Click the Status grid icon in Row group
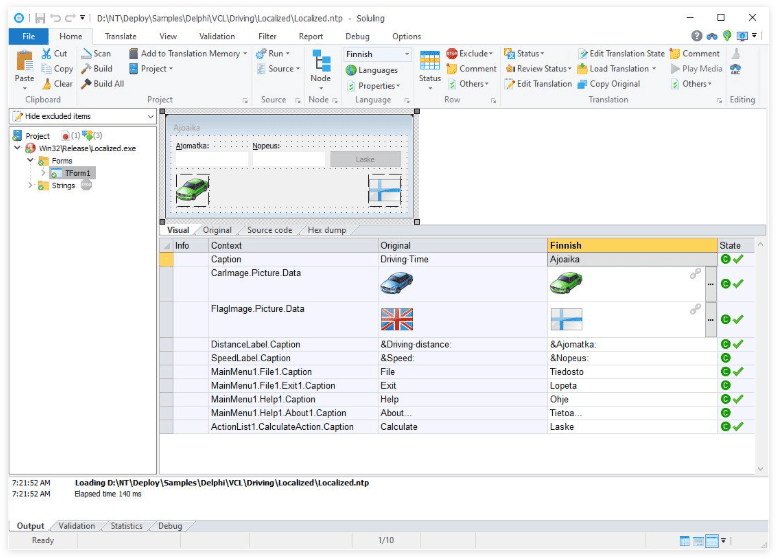The width and height of the screenshot is (777, 558). pyautogui.click(x=430, y=61)
